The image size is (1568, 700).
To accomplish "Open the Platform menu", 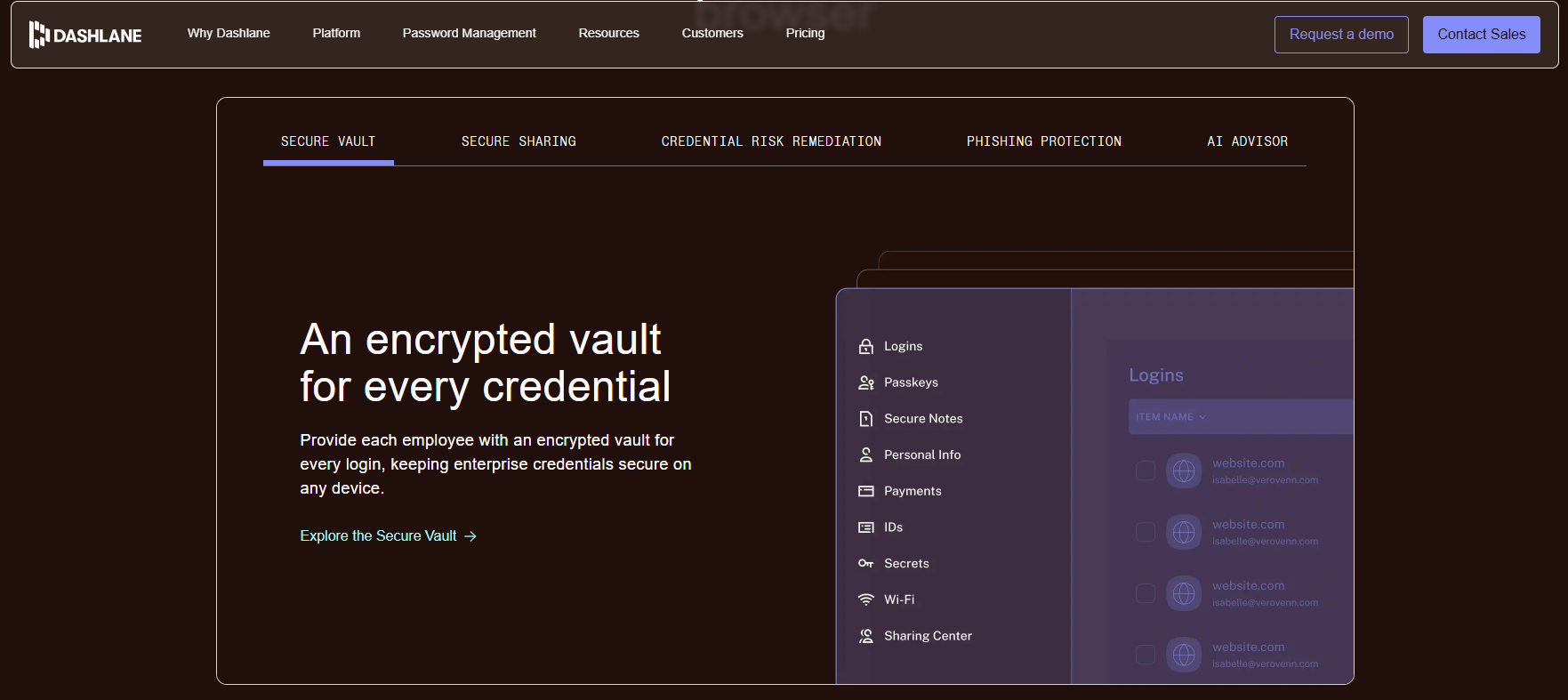I will 336,33.
